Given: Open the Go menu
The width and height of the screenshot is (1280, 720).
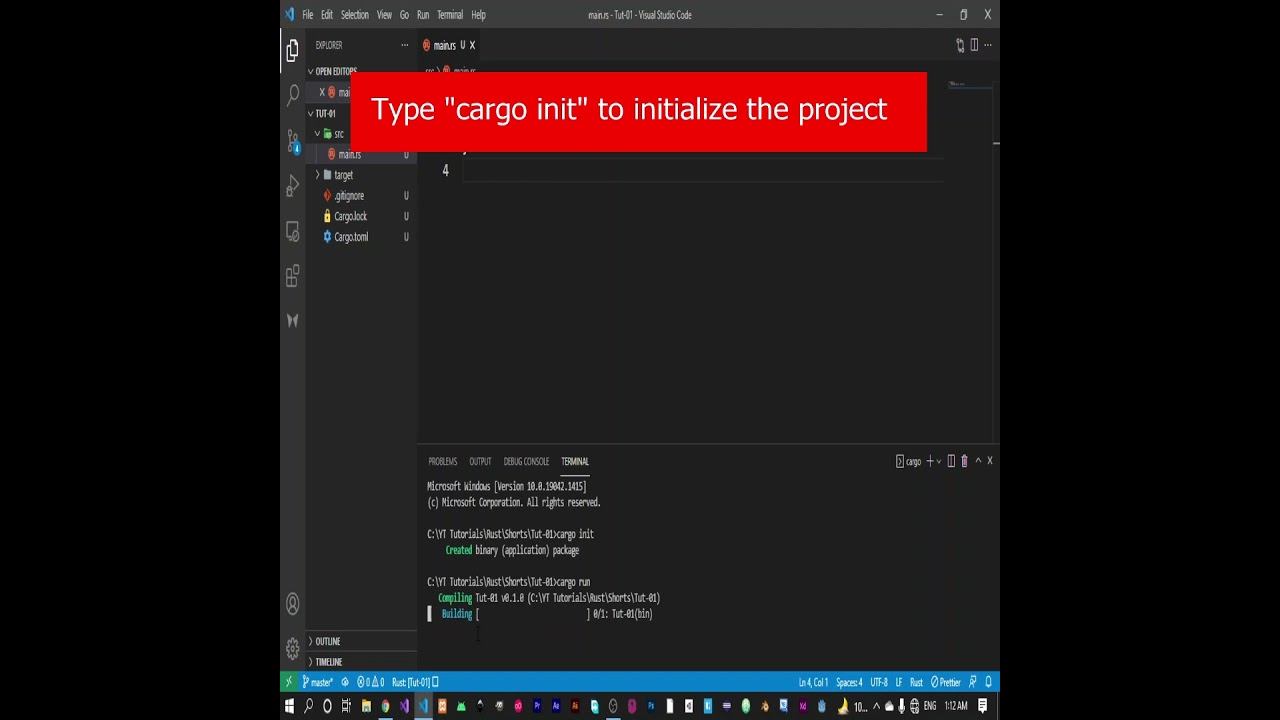Looking at the screenshot, I should 404,15.
